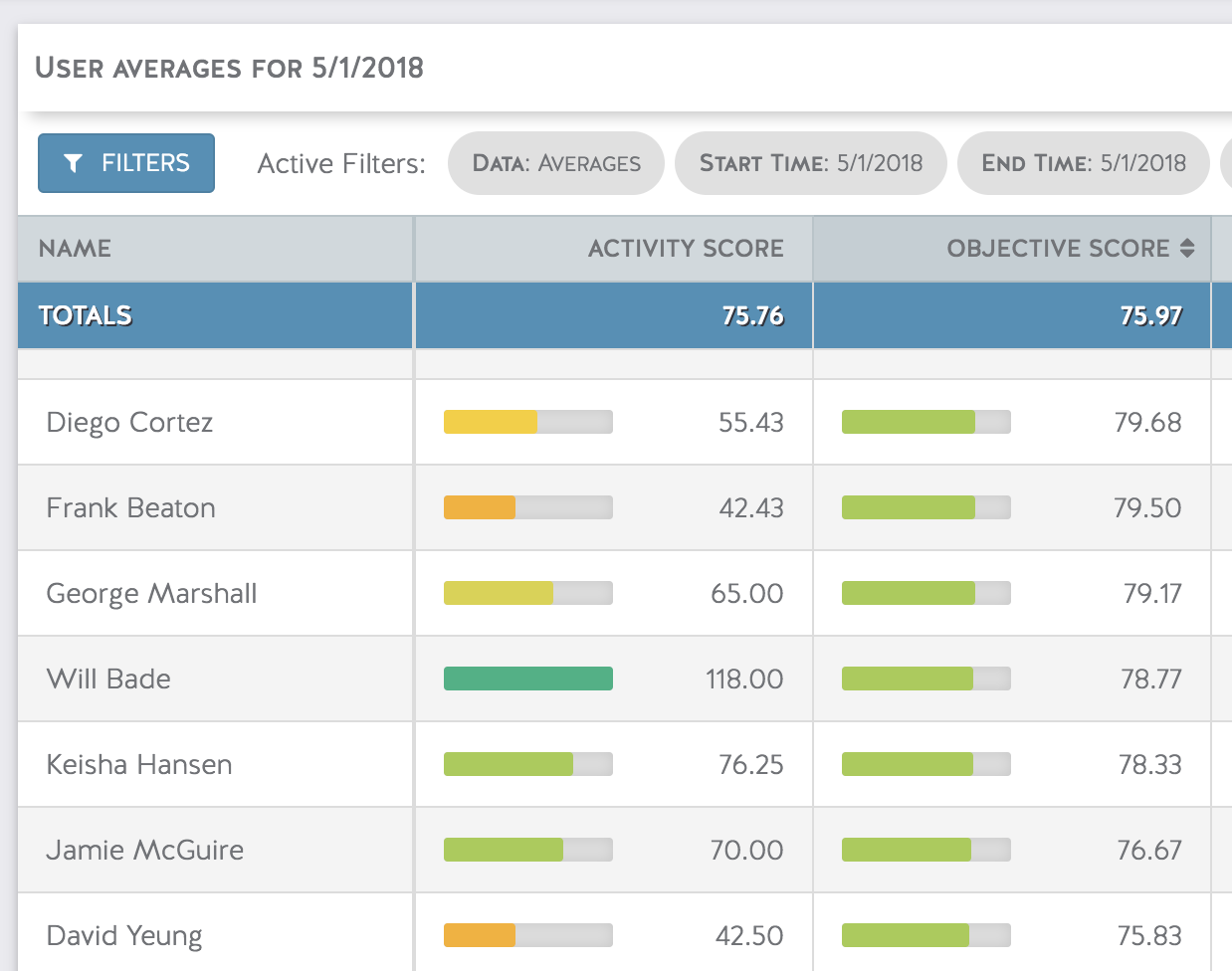Viewport: 1232px width, 971px height.
Task: Open Jamie McGuire's row
Action: [625, 850]
